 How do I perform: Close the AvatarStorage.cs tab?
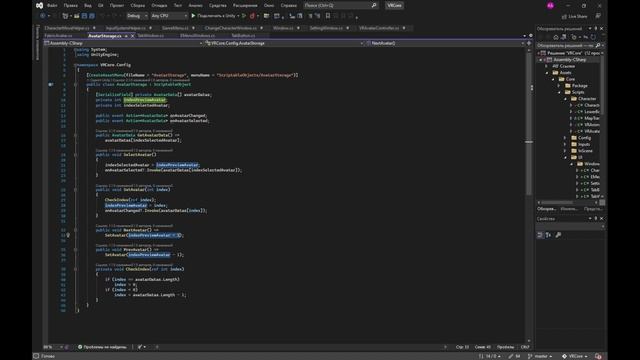(x=132, y=36)
